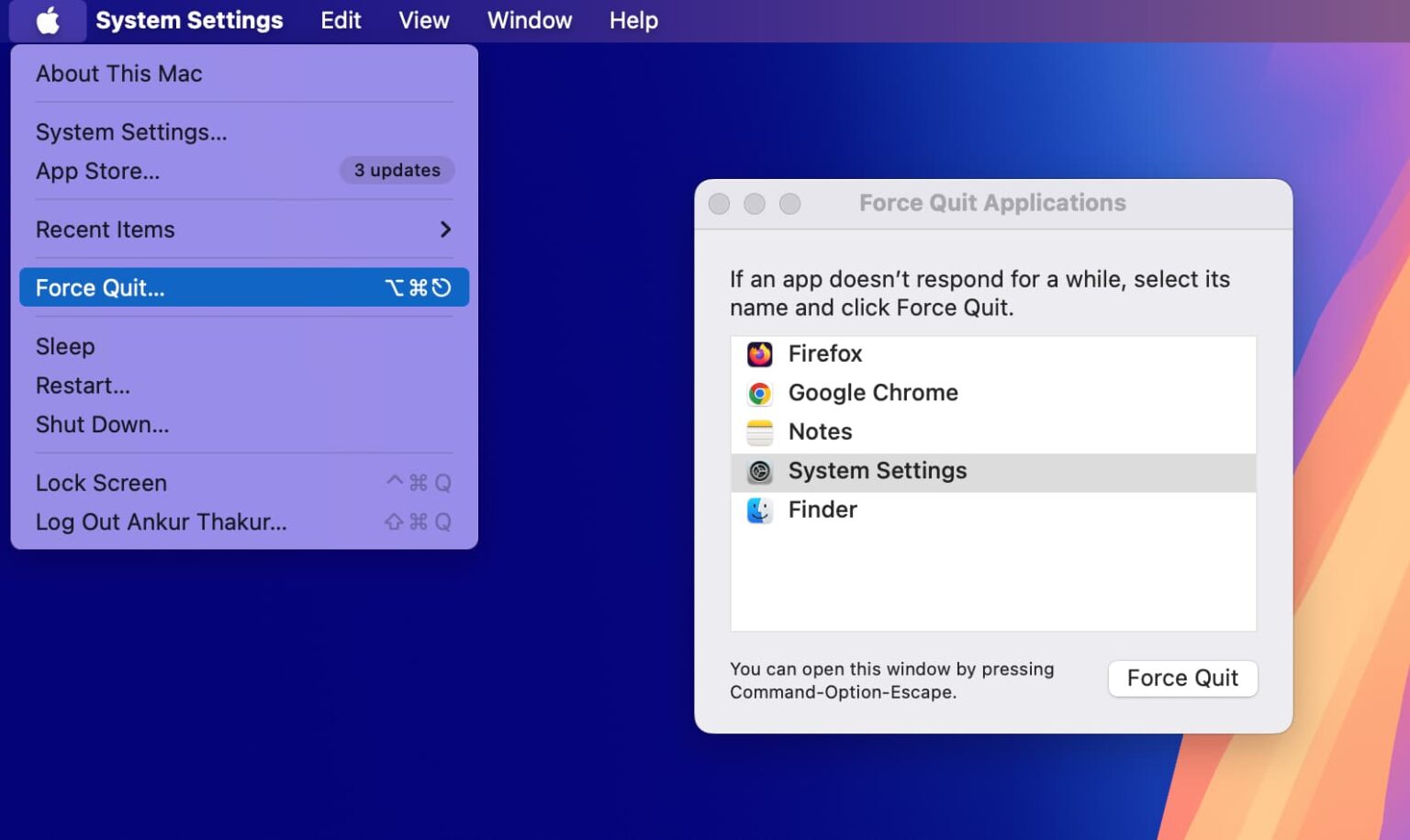Choose Sleep from the menu
Viewport: 1410px width, 840px height.
coord(244,346)
